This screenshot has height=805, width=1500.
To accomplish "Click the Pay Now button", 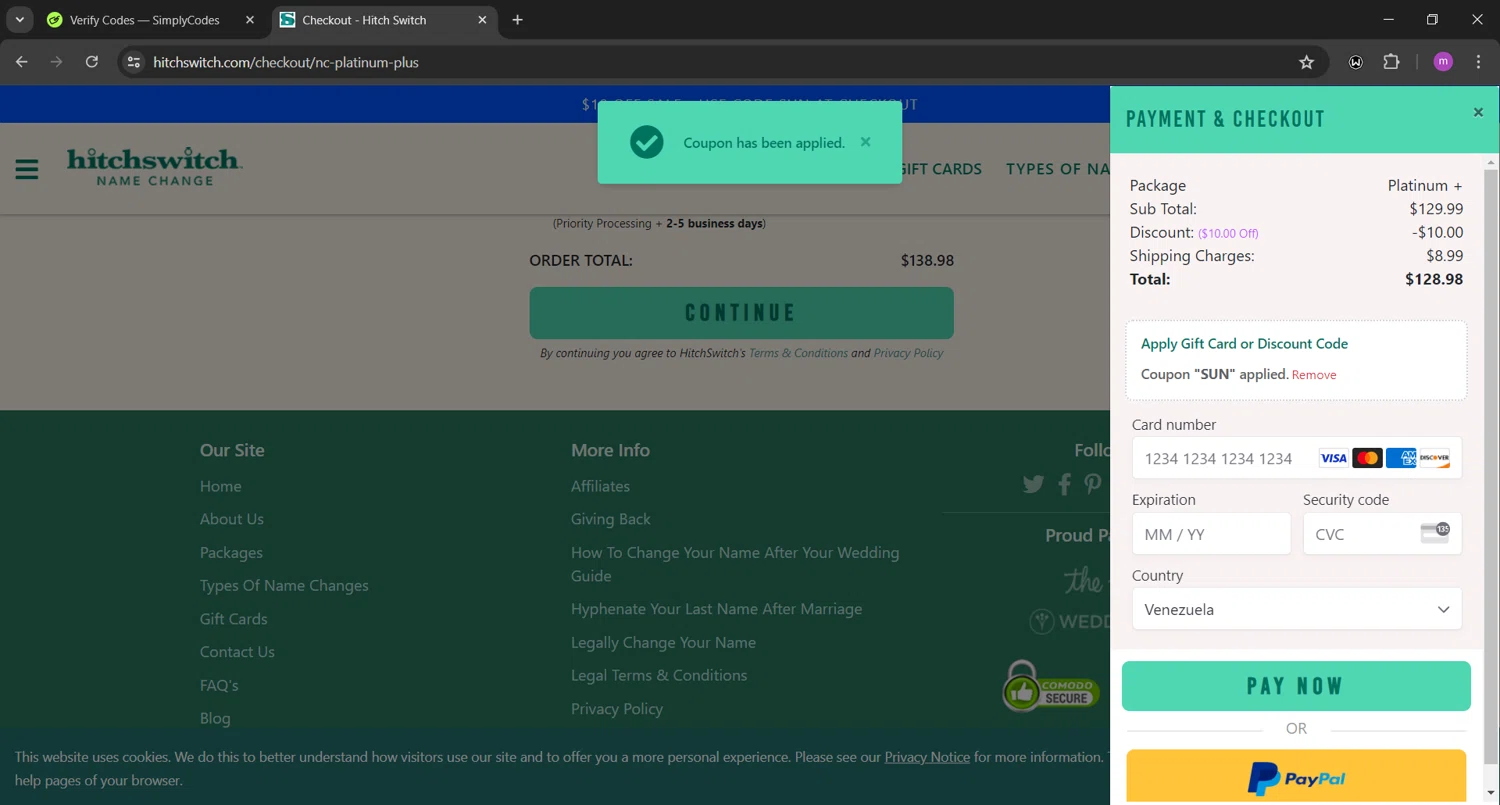I will [1296, 686].
